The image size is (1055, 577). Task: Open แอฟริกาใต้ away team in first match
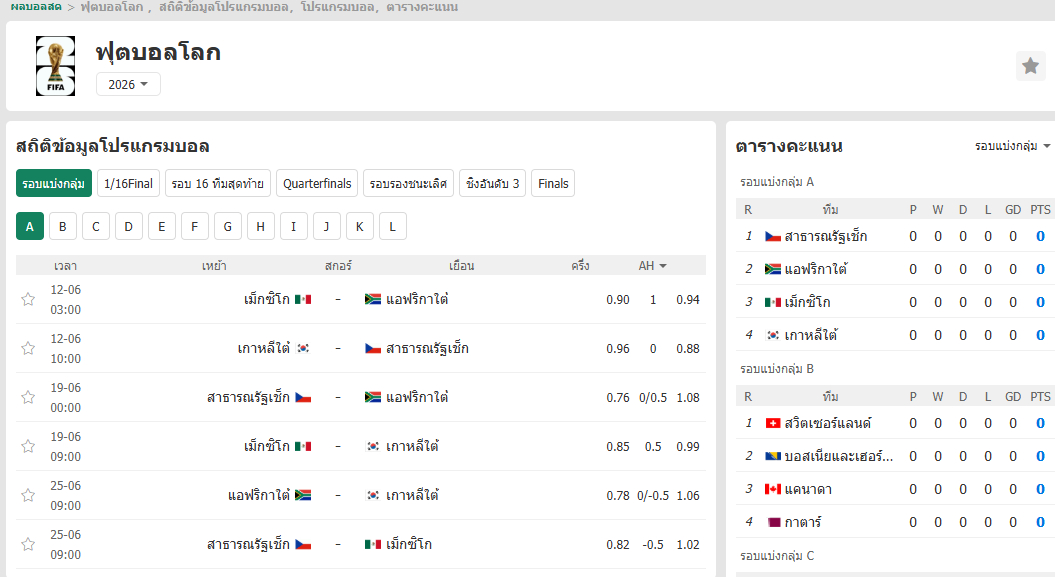(x=417, y=299)
